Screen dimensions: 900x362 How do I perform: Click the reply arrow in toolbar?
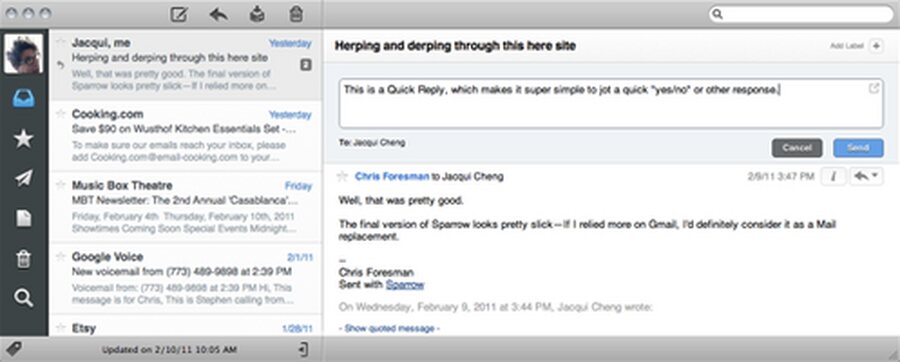coord(219,14)
